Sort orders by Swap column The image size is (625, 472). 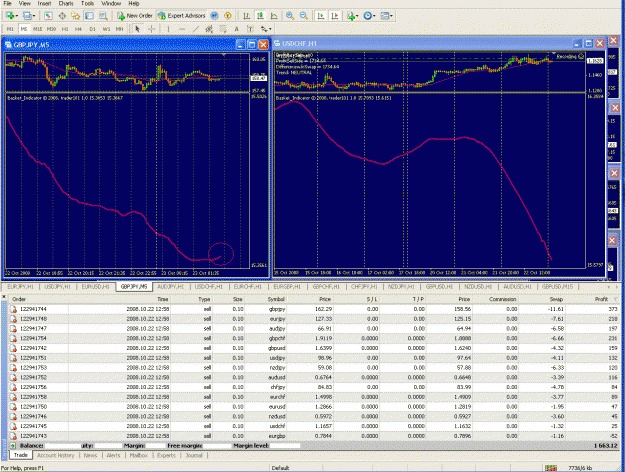coord(556,299)
